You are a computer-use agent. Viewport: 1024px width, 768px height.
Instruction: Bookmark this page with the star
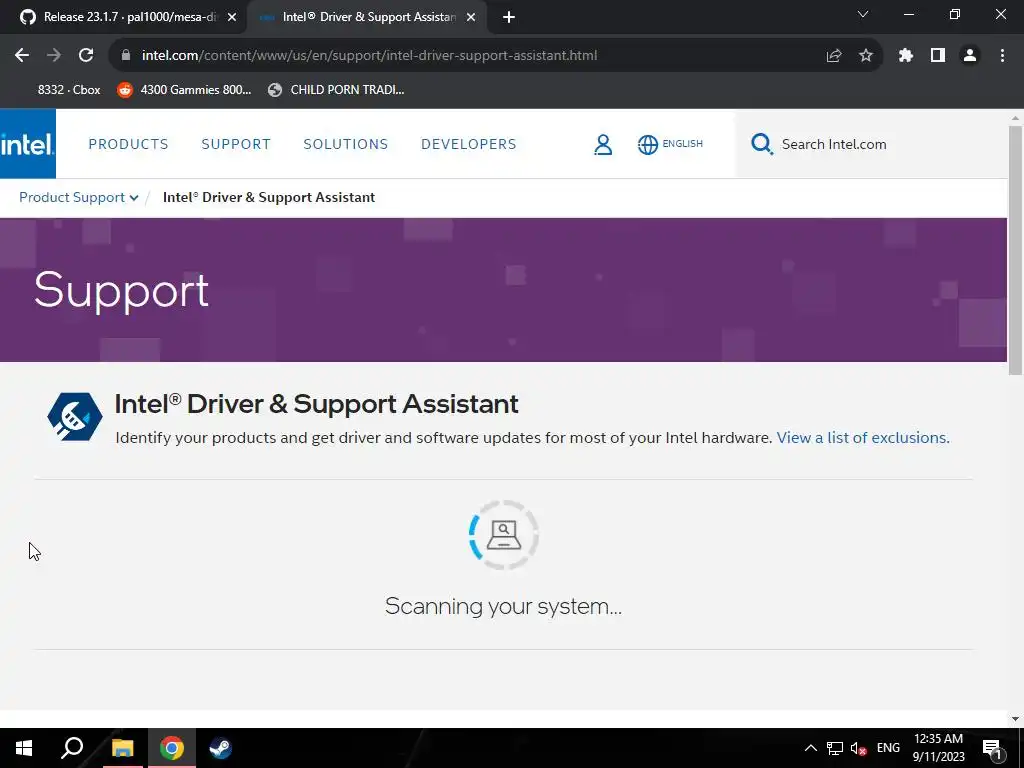pyautogui.click(x=866, y=56)
